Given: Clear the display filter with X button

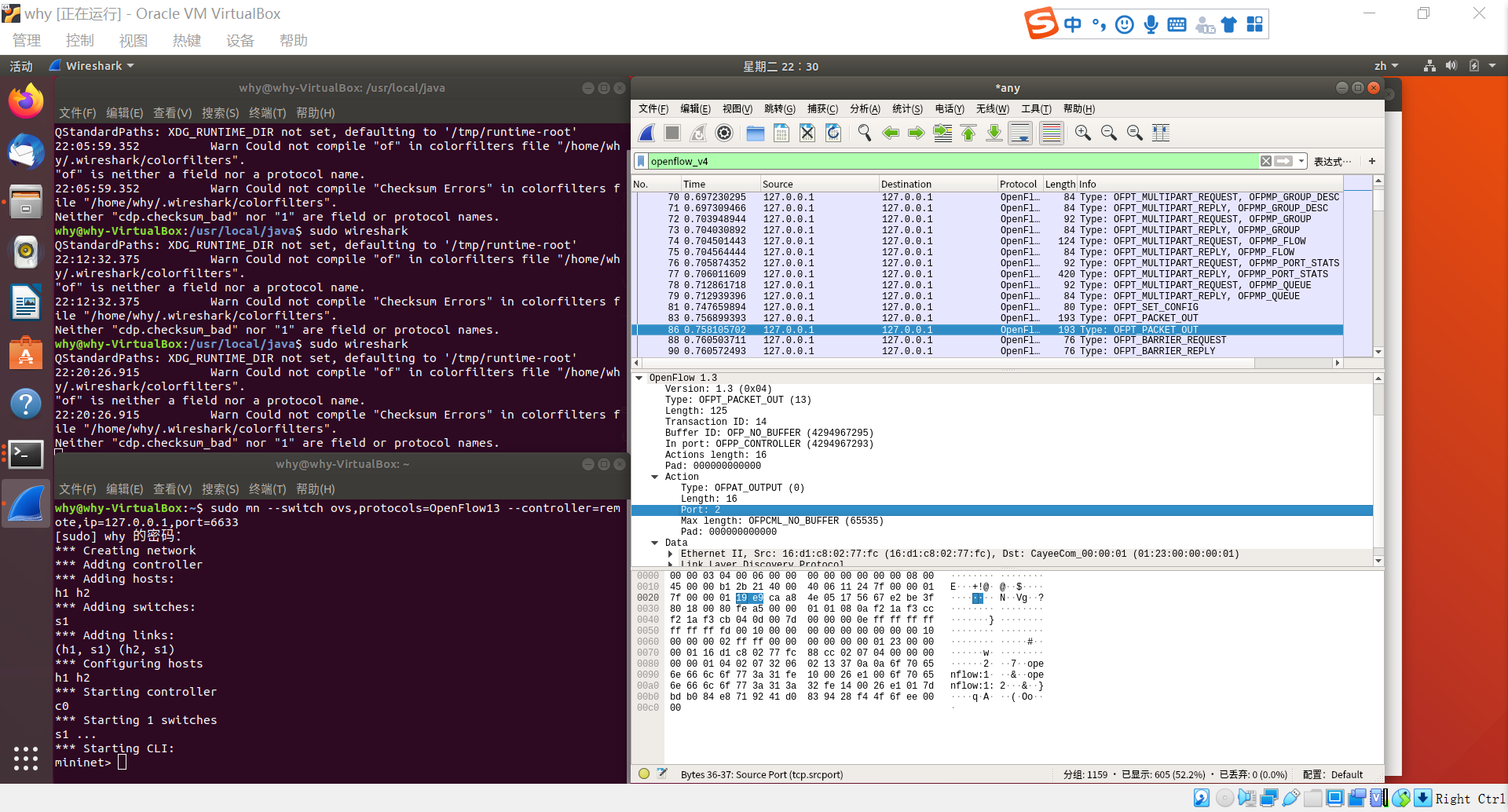Looking at the screenshot, I should [x=1266, y=161].
